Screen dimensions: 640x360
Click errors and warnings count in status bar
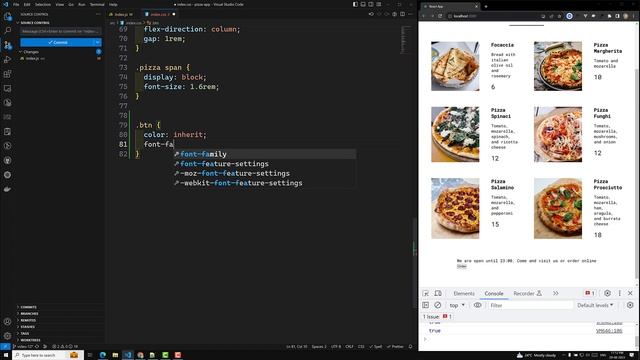tap(64, 347)
